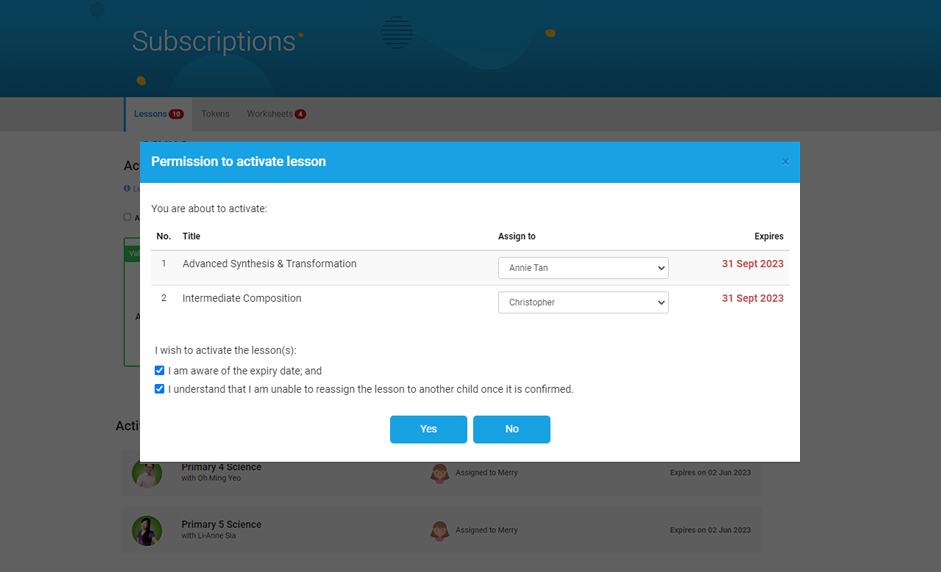Image resolution: width=941 pixels, height=572 pixels.
Task: Close the Permission to activate lesson dialog
Action: pos(785,162)
